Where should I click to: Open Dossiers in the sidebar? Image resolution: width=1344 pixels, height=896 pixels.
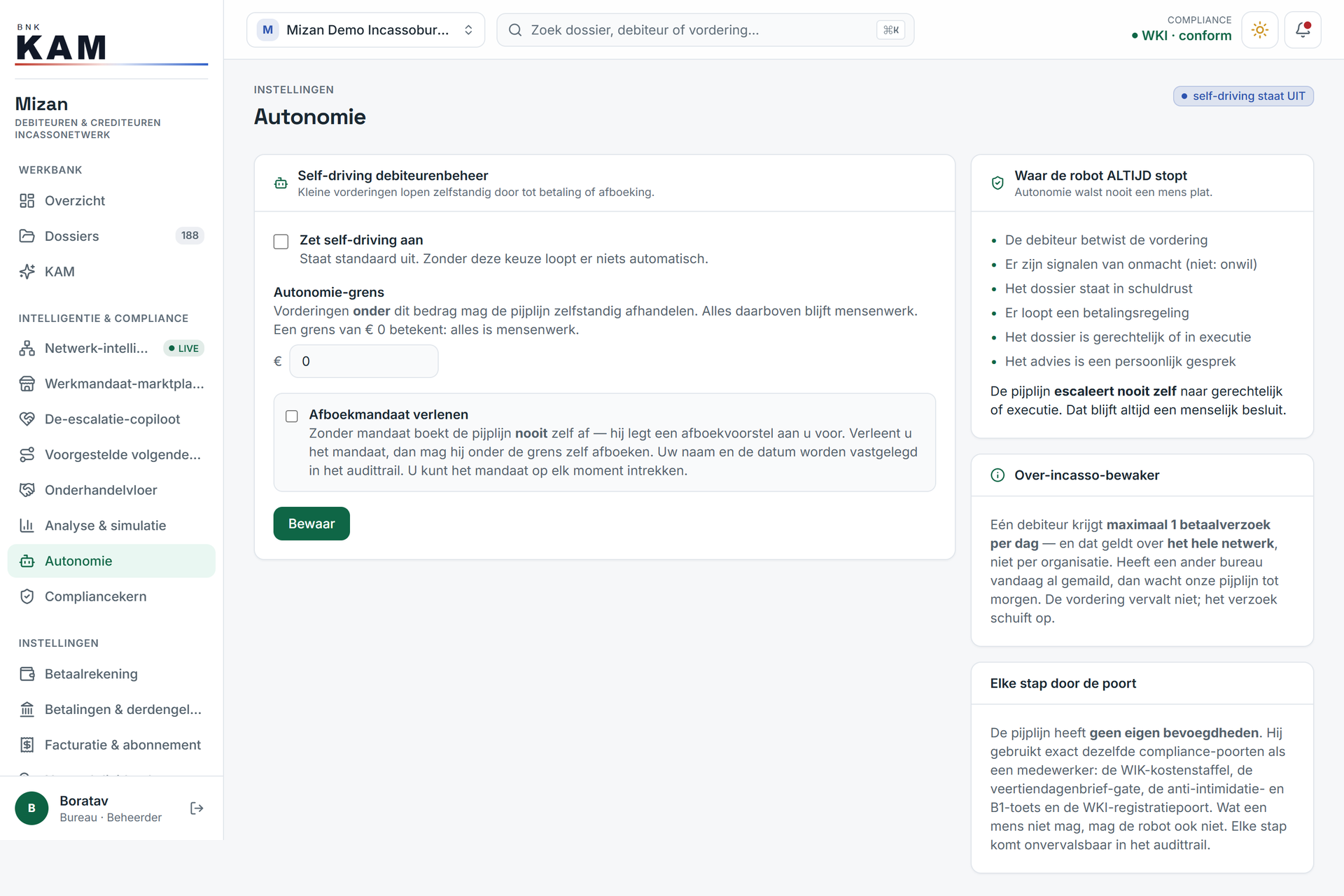[x=111, y=236]
